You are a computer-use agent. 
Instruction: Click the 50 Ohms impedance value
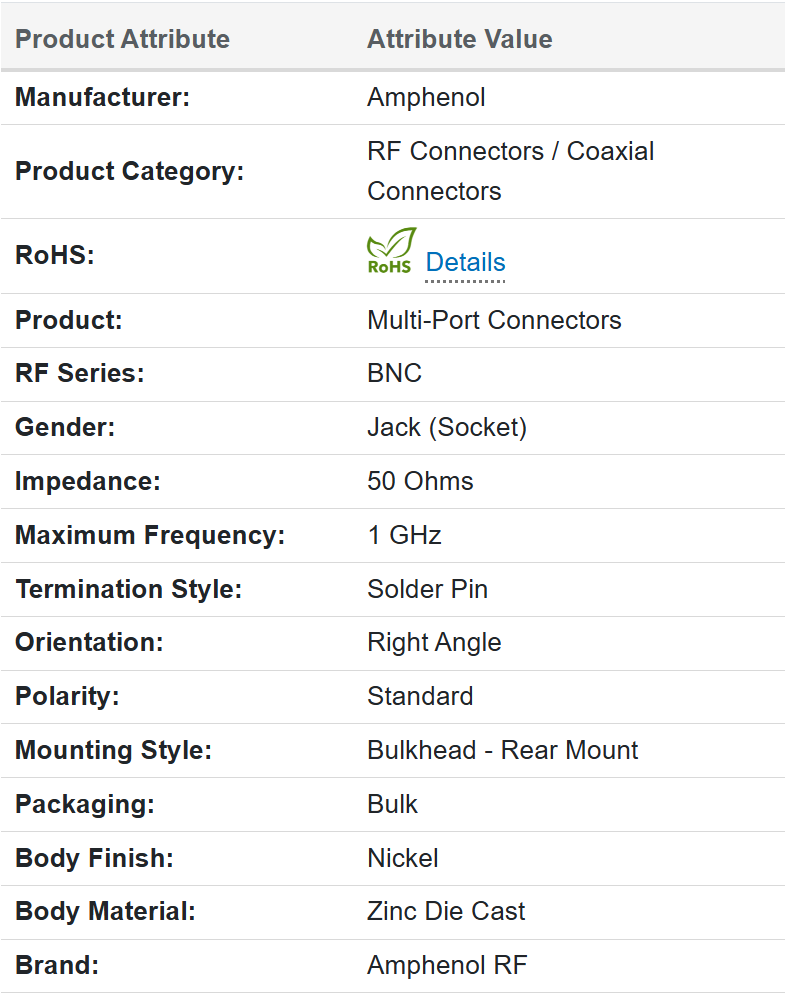pos(420,482)
